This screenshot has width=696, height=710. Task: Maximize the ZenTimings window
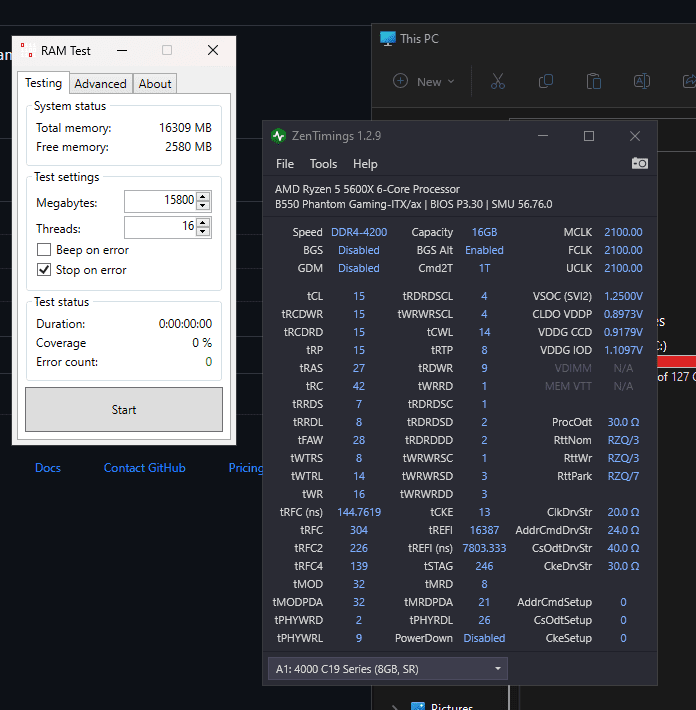[x=589, y=136]
